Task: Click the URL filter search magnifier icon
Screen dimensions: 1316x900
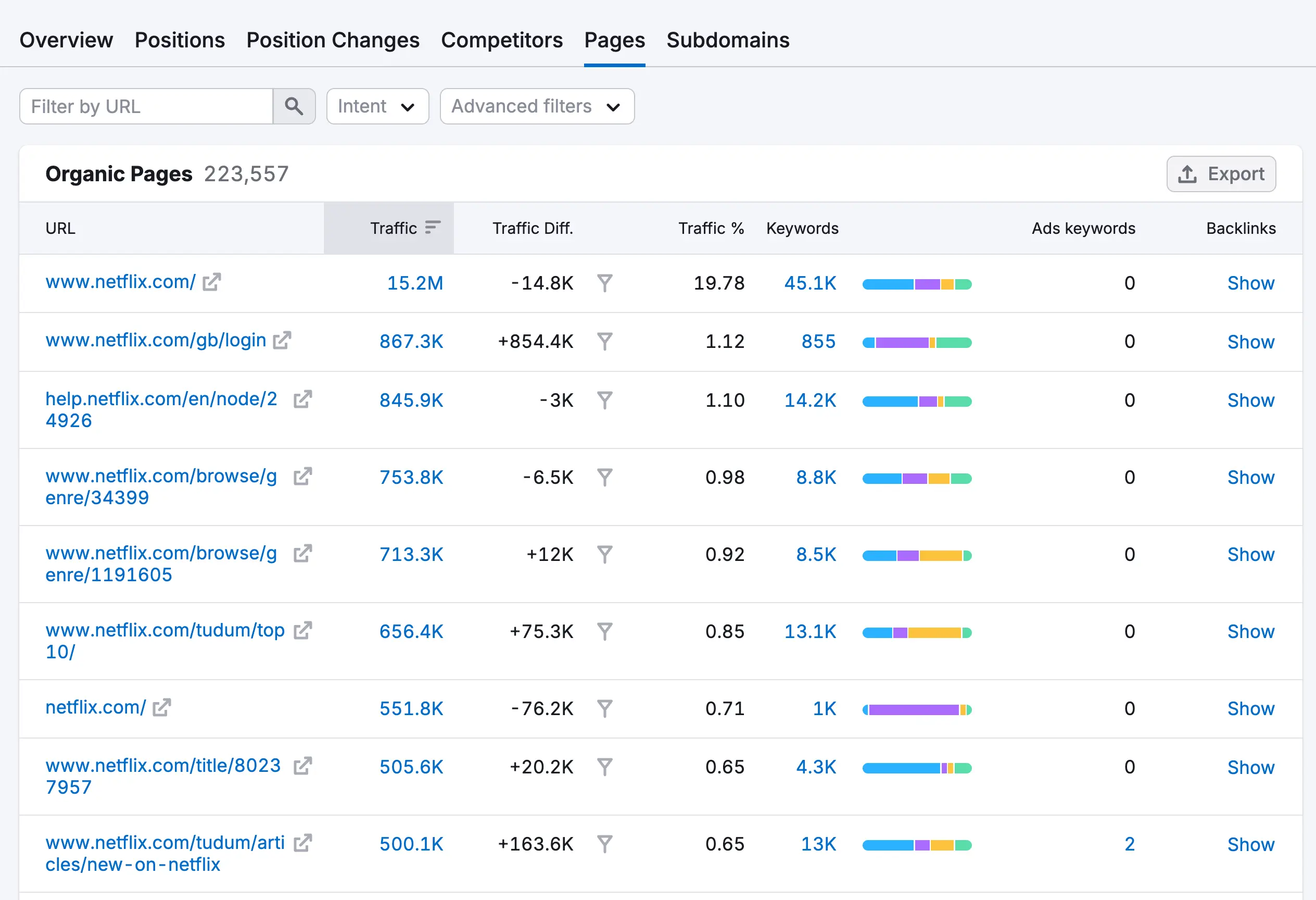Action: tap(293, 106)
